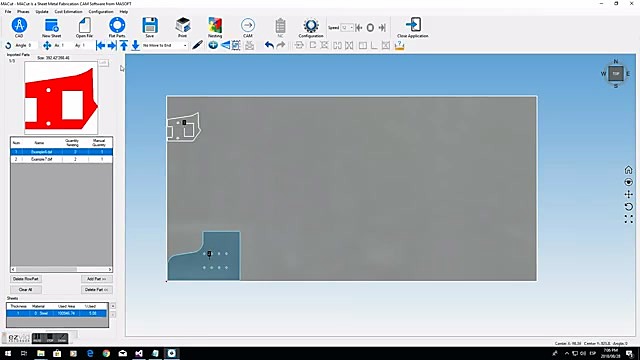Click the red part preview thumbnail

click(61, 98)
